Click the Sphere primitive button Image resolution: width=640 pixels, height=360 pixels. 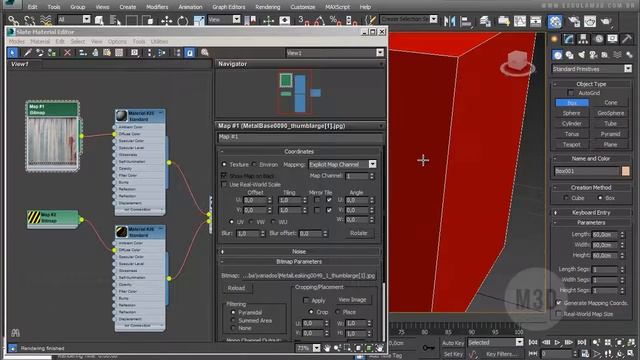coord(571,113)
